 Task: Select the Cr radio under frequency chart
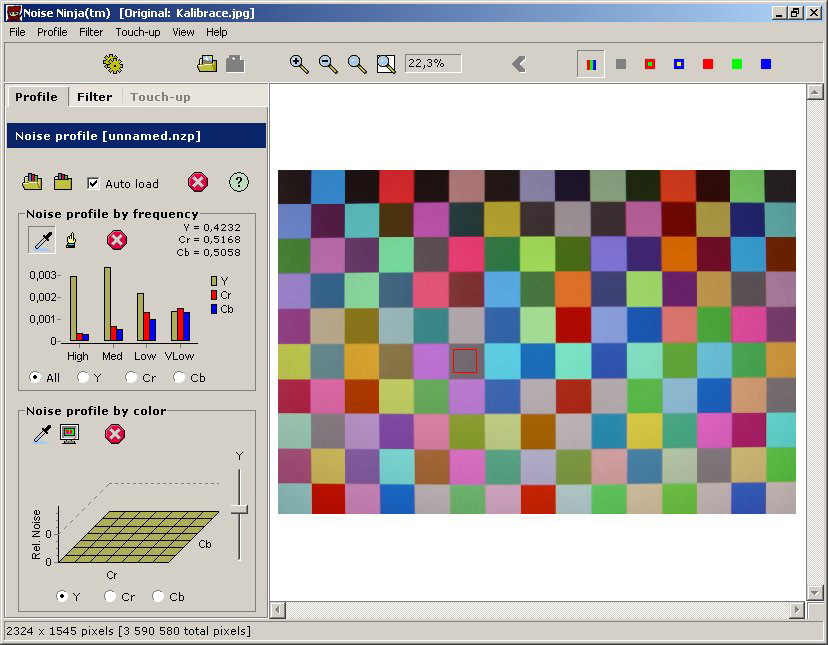131,378
